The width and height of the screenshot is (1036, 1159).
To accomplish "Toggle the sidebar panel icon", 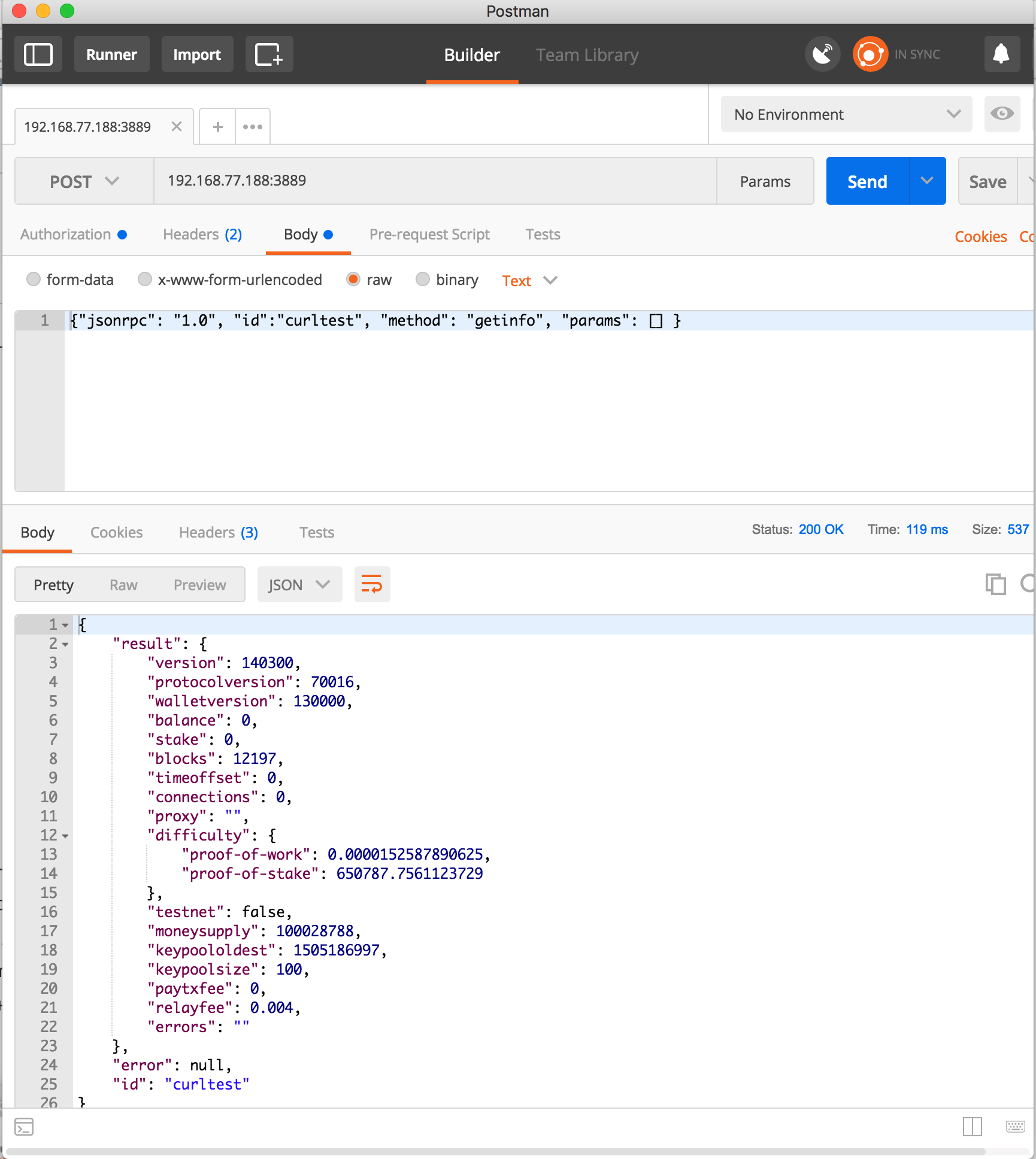I will pos(38,54).
